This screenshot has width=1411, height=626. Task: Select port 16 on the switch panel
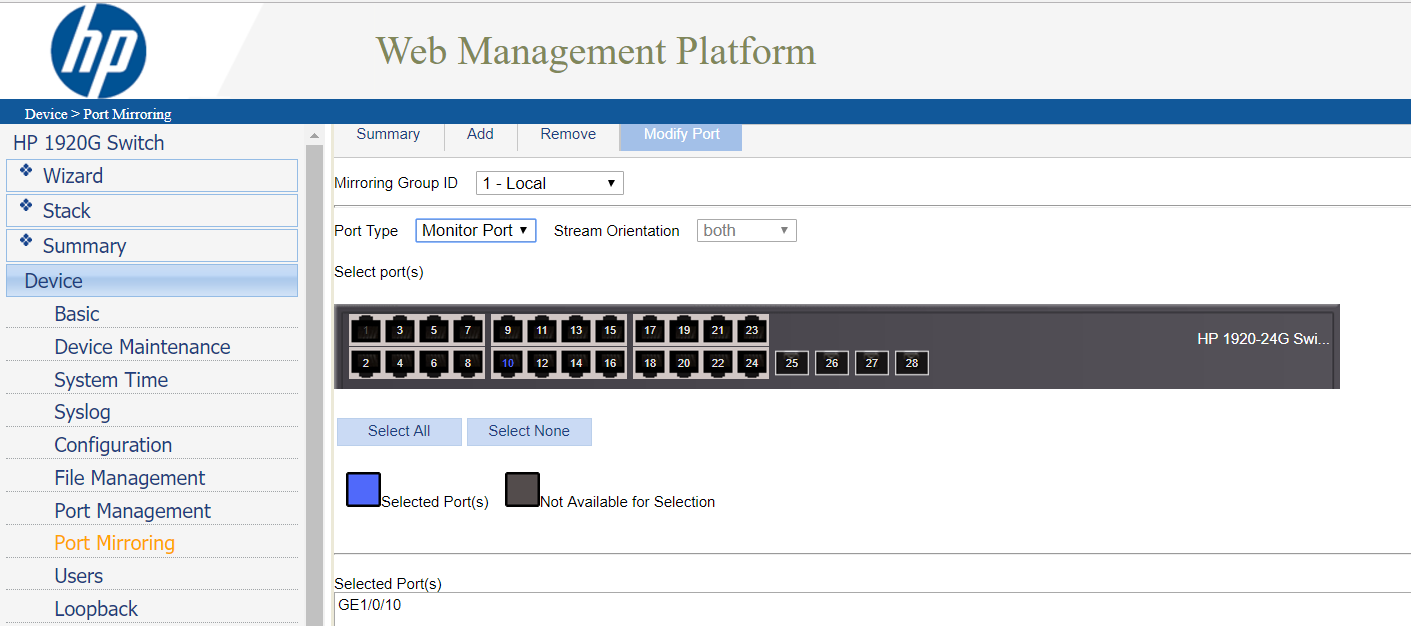point(610,363)
